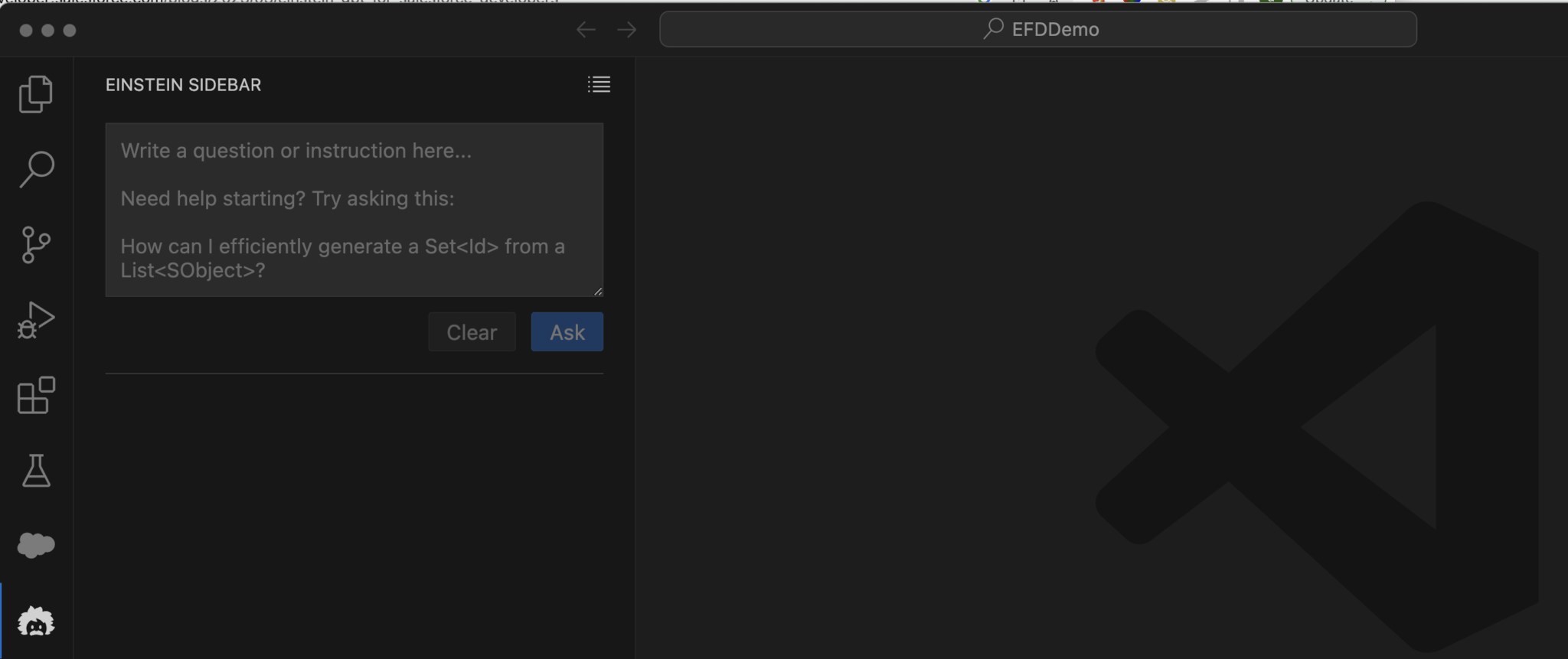
Task: Click the minimize window dot
Action: point(47,30)
